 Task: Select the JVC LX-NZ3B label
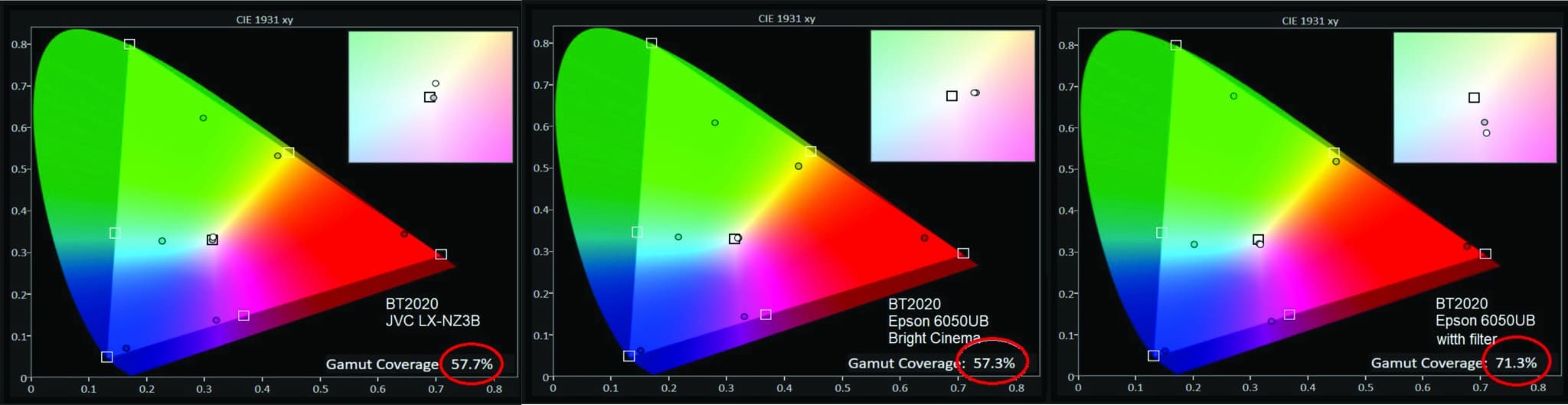433,321
